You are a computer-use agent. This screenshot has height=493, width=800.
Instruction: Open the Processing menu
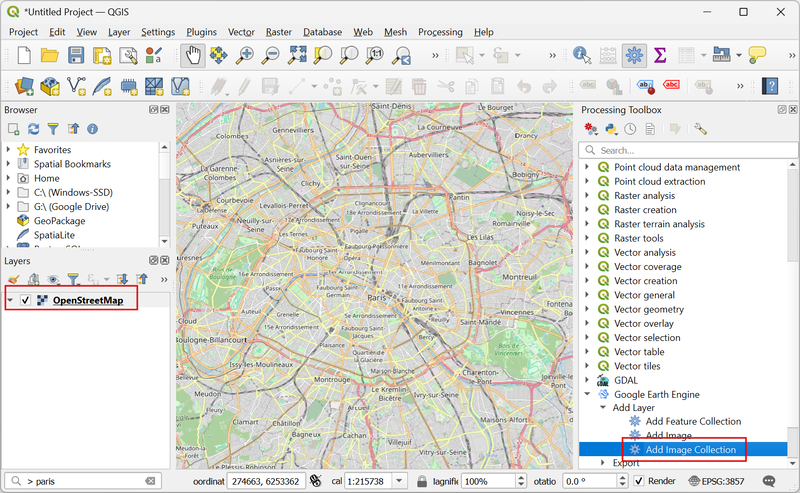pyautogui.click(x=440, y=32)
